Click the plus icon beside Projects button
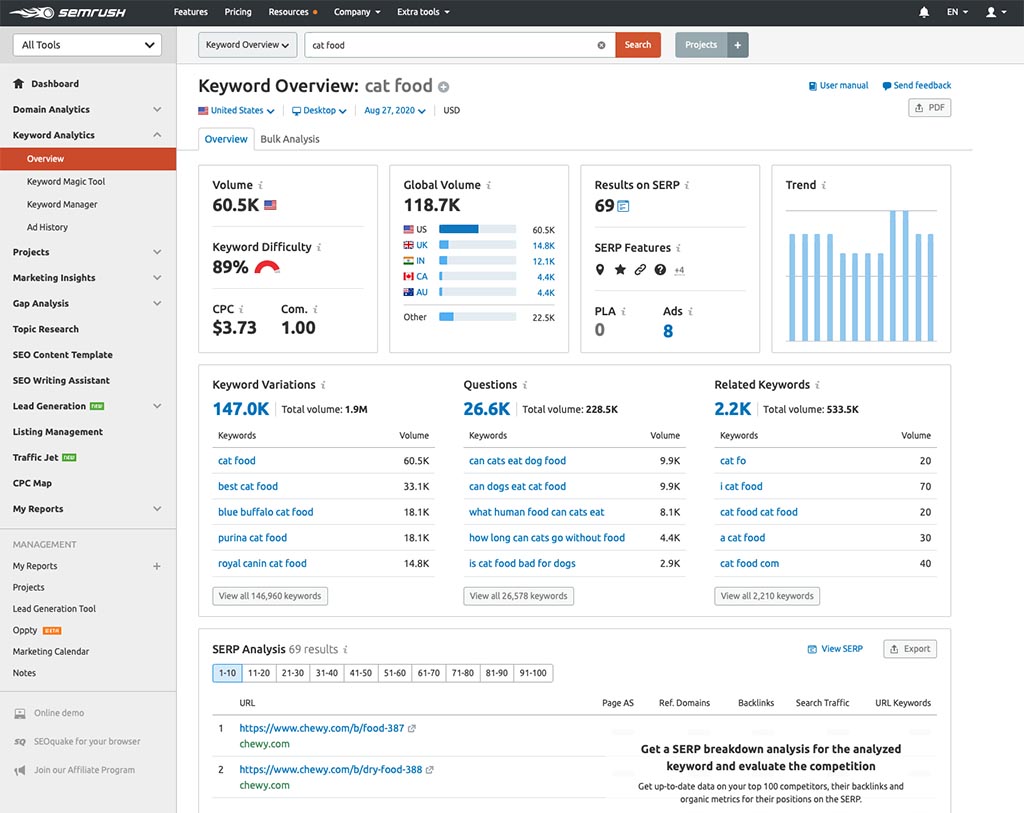The image size is (1024, 813). [x=737, y=45]
